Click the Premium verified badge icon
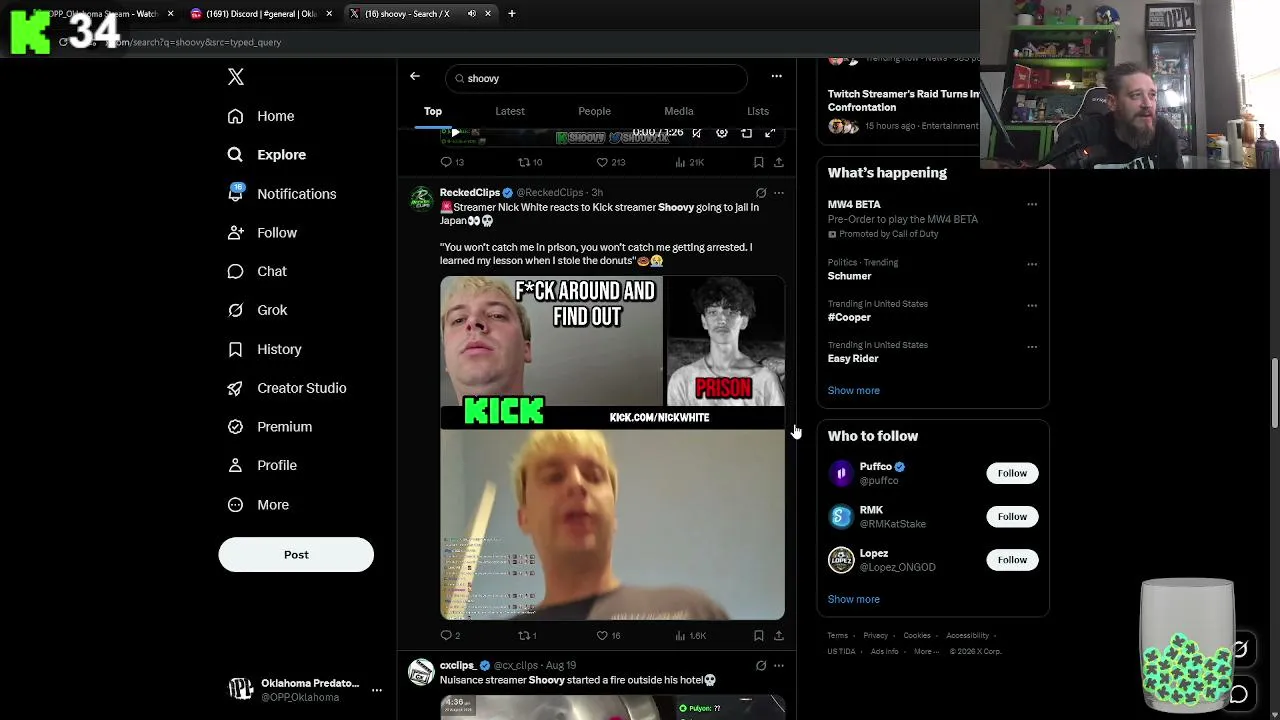 [235, 427]
